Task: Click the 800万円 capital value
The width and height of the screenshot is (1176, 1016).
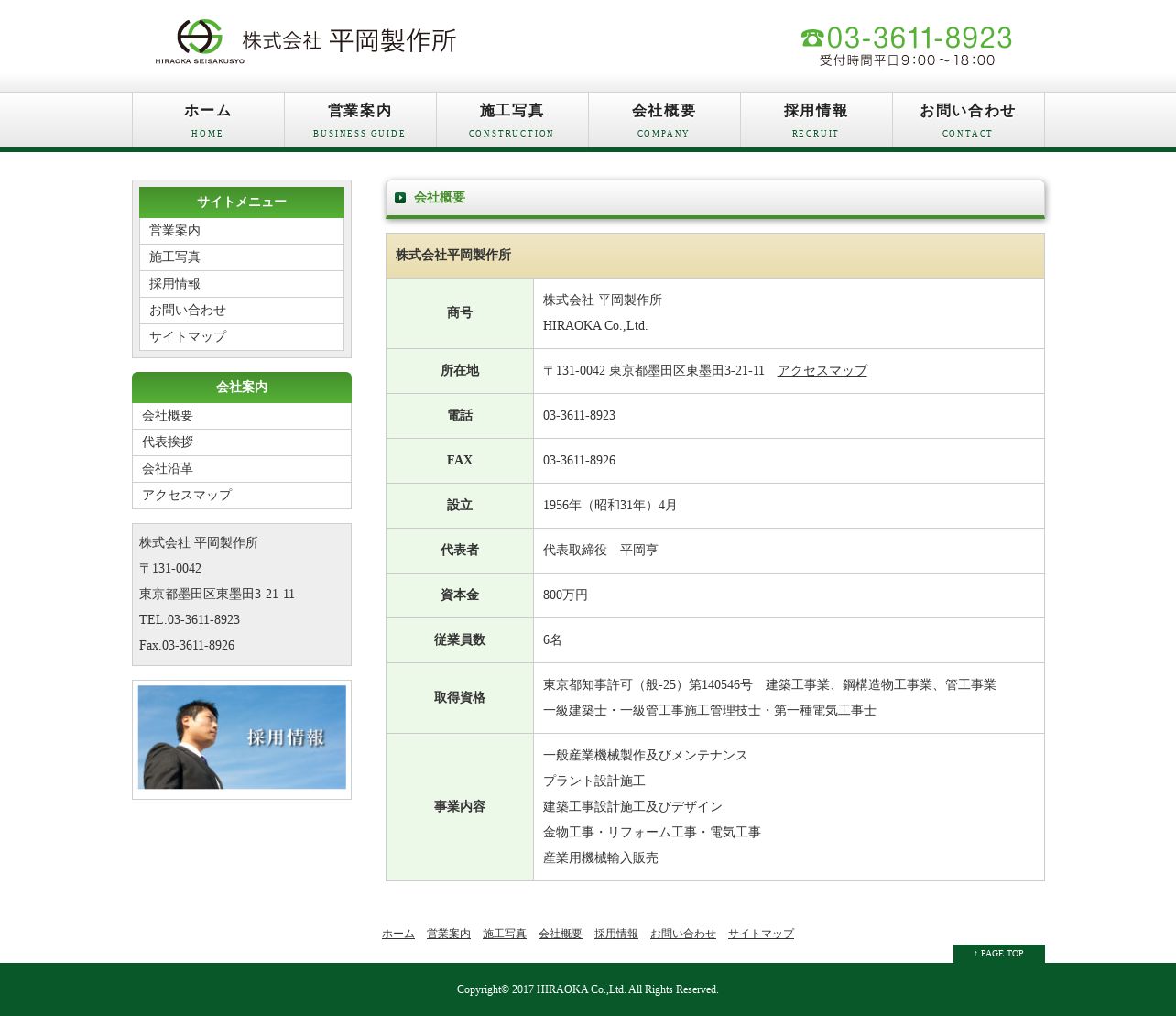Action: coord(565,595)
